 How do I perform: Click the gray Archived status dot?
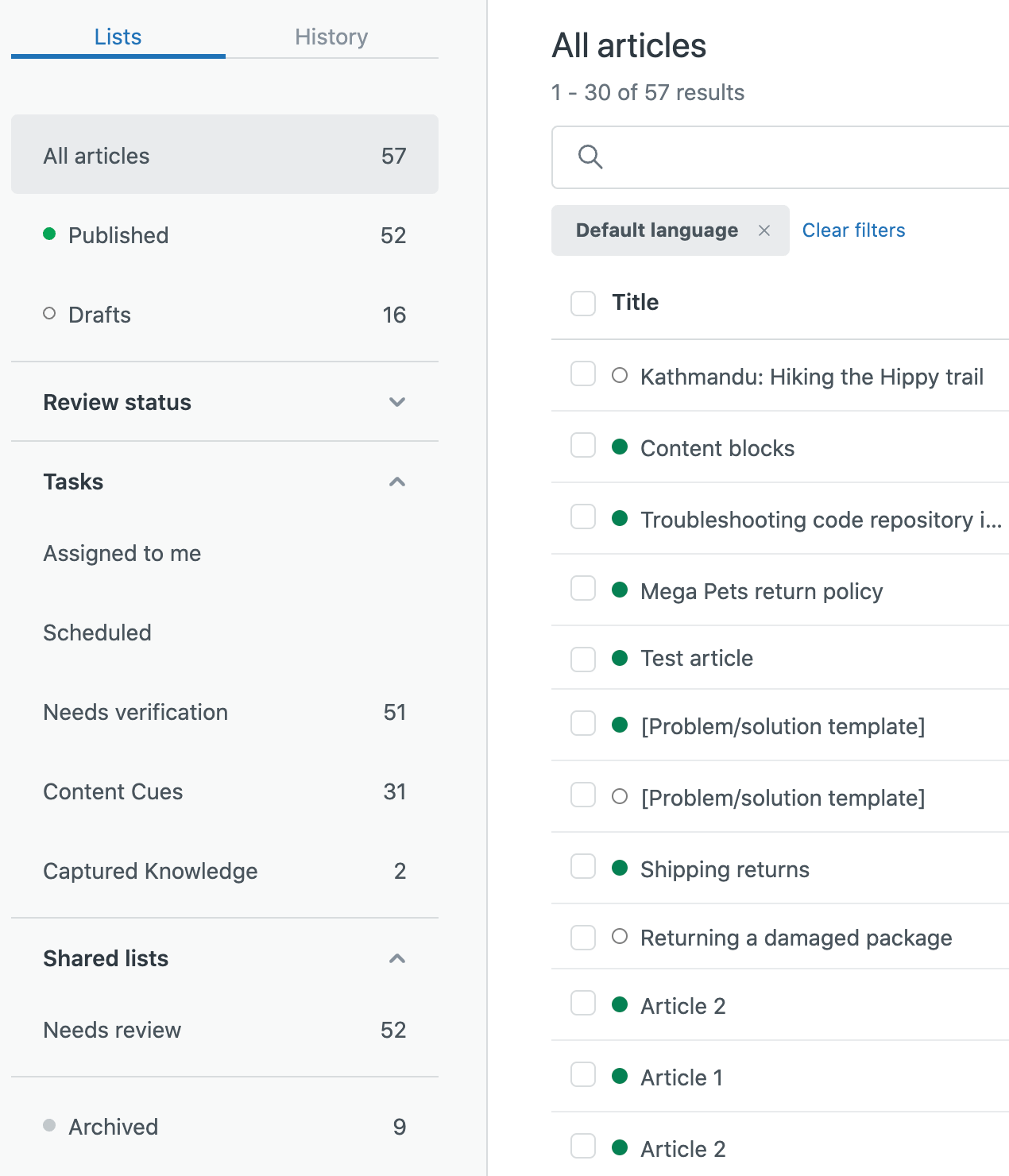(x=49, y=1125)
